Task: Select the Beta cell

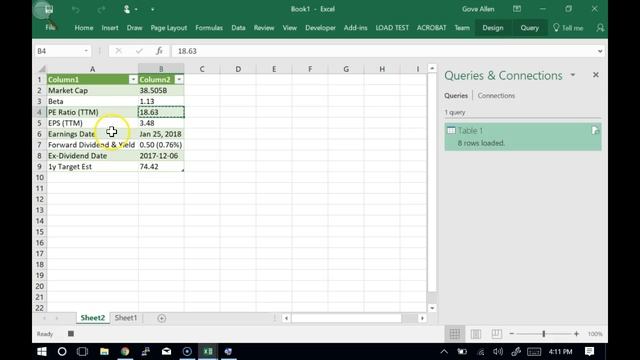Action: 93,101
